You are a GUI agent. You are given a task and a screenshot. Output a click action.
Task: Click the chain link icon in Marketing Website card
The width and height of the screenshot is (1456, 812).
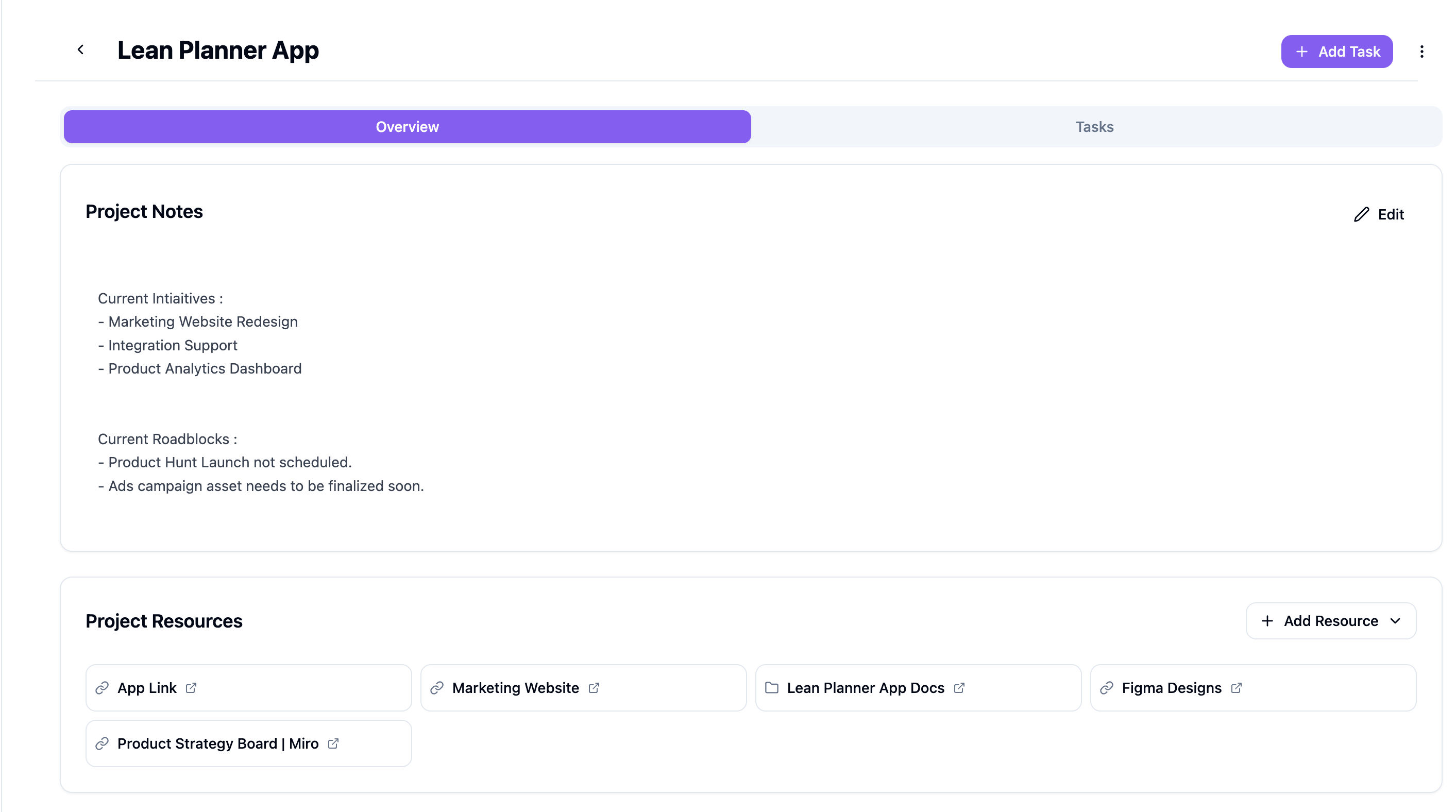click(437, 688)
